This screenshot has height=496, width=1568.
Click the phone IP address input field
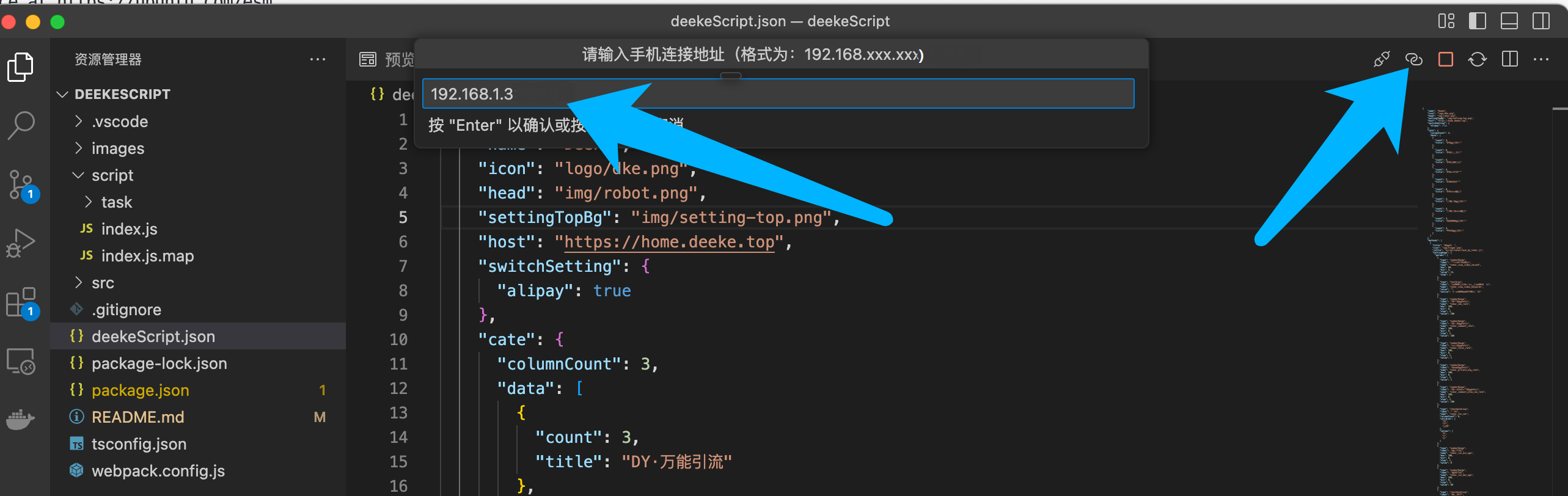(777, 94)
